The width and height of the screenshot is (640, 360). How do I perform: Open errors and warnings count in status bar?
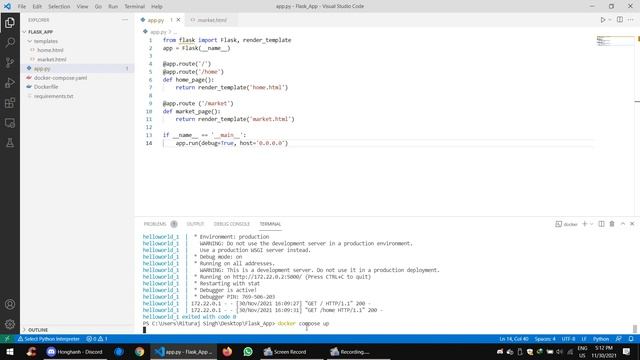[x=97, y=339]
